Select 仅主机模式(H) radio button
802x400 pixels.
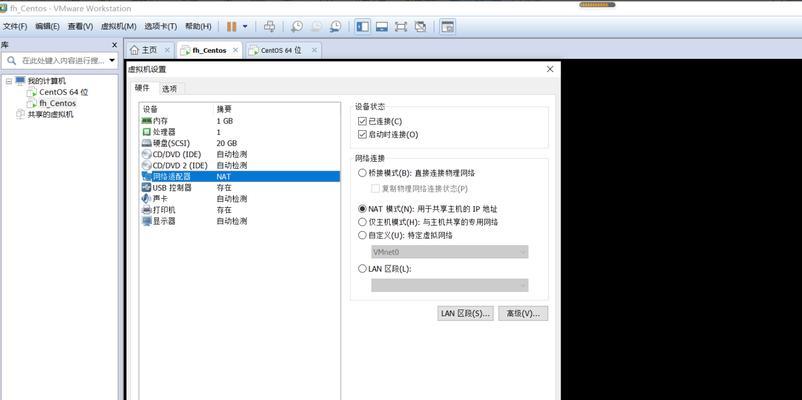coord(363,222)
